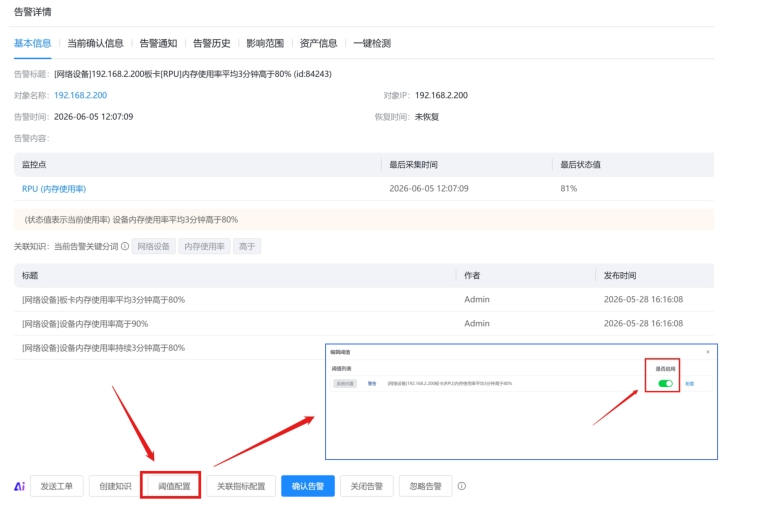Image resolution: width=771 pixels, height=527 pixels.
Task: Click the Ai assistant icon
Action: pyautogui.click(x=19, y=486)
